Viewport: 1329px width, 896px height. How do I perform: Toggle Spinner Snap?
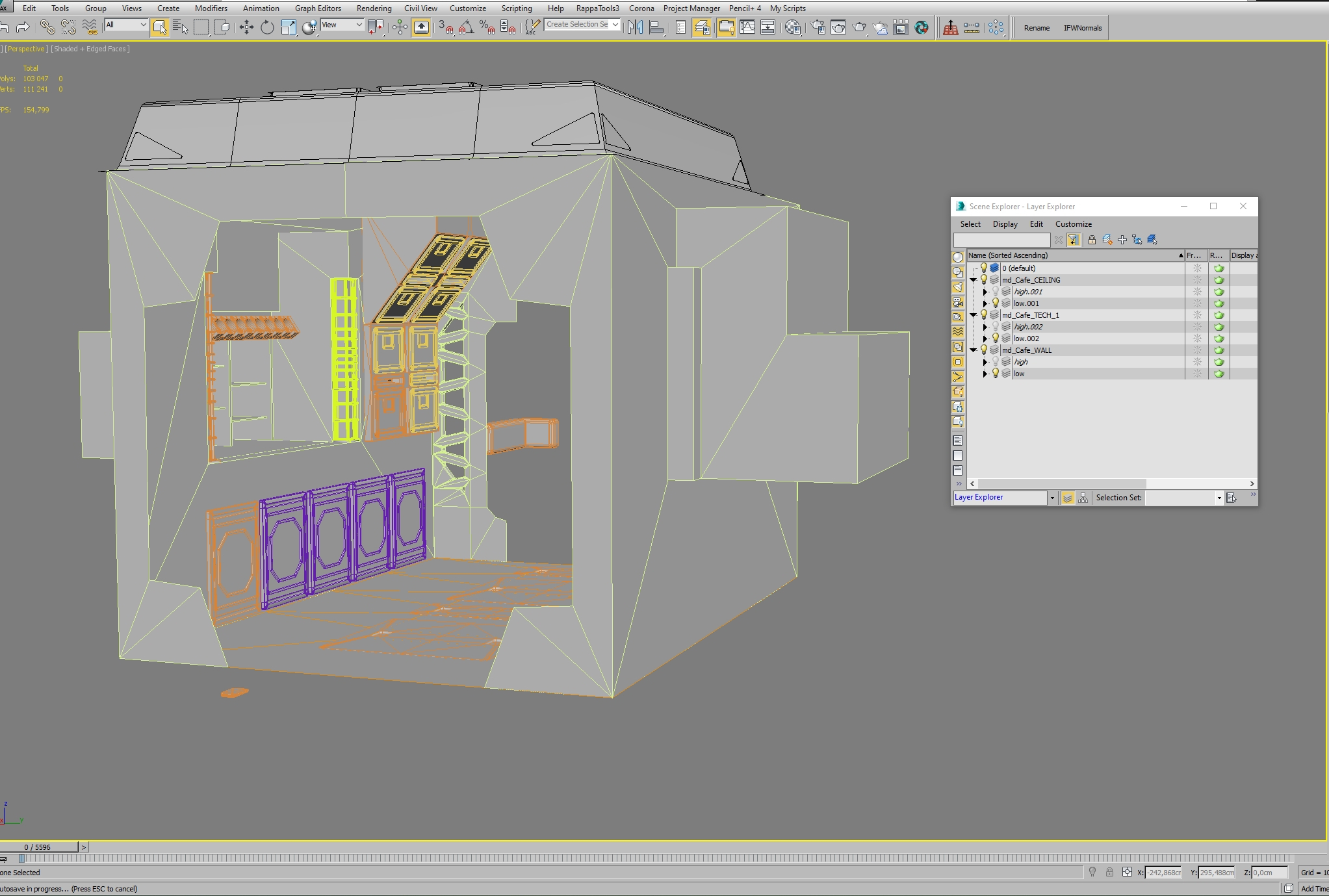508,27
